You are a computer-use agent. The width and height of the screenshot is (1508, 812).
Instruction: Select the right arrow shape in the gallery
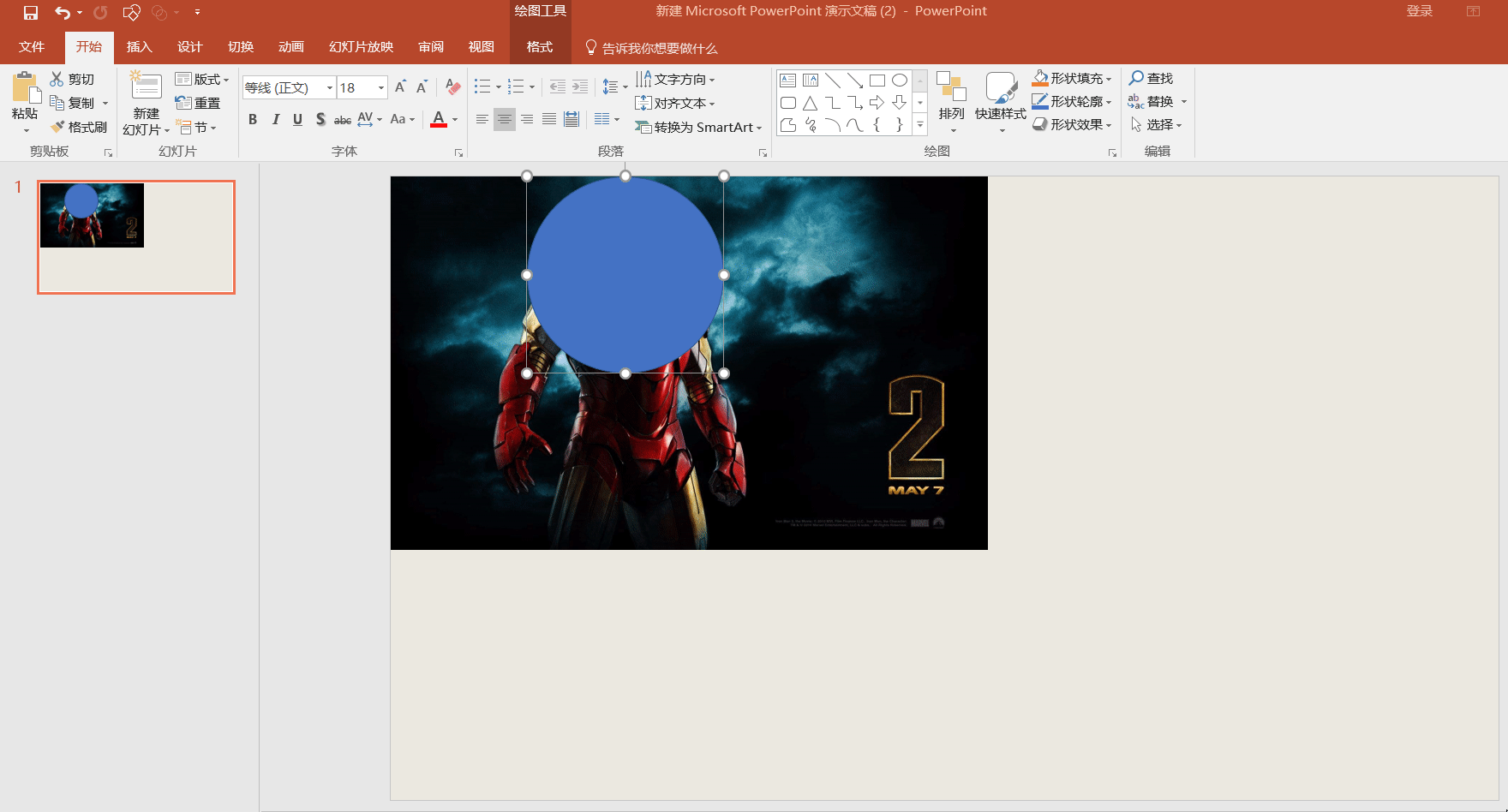coord(877,103)
